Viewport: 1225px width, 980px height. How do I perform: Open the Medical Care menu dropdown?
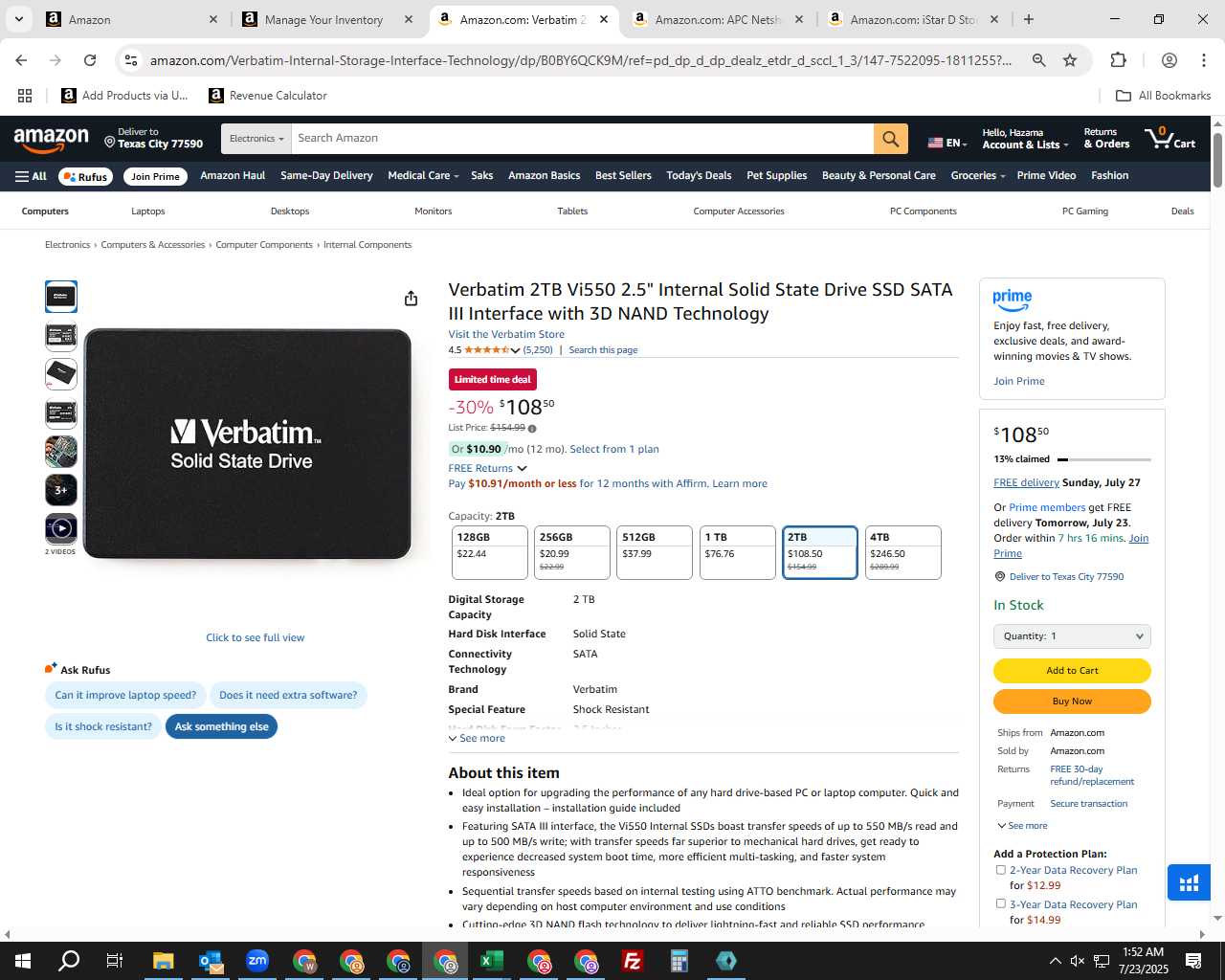click(x=423, y=176)
